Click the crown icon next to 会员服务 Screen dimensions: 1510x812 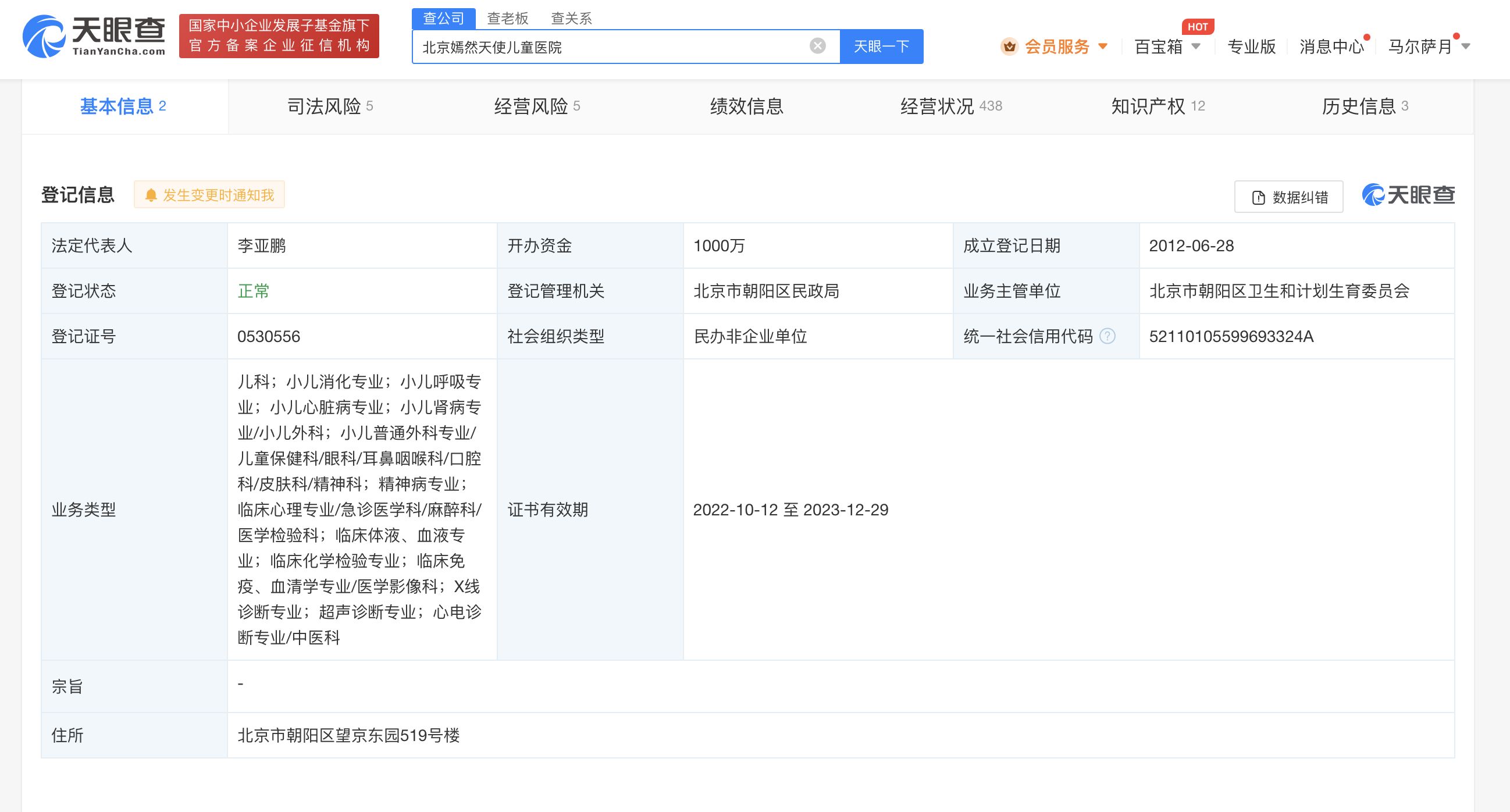tap(1009, 47)
